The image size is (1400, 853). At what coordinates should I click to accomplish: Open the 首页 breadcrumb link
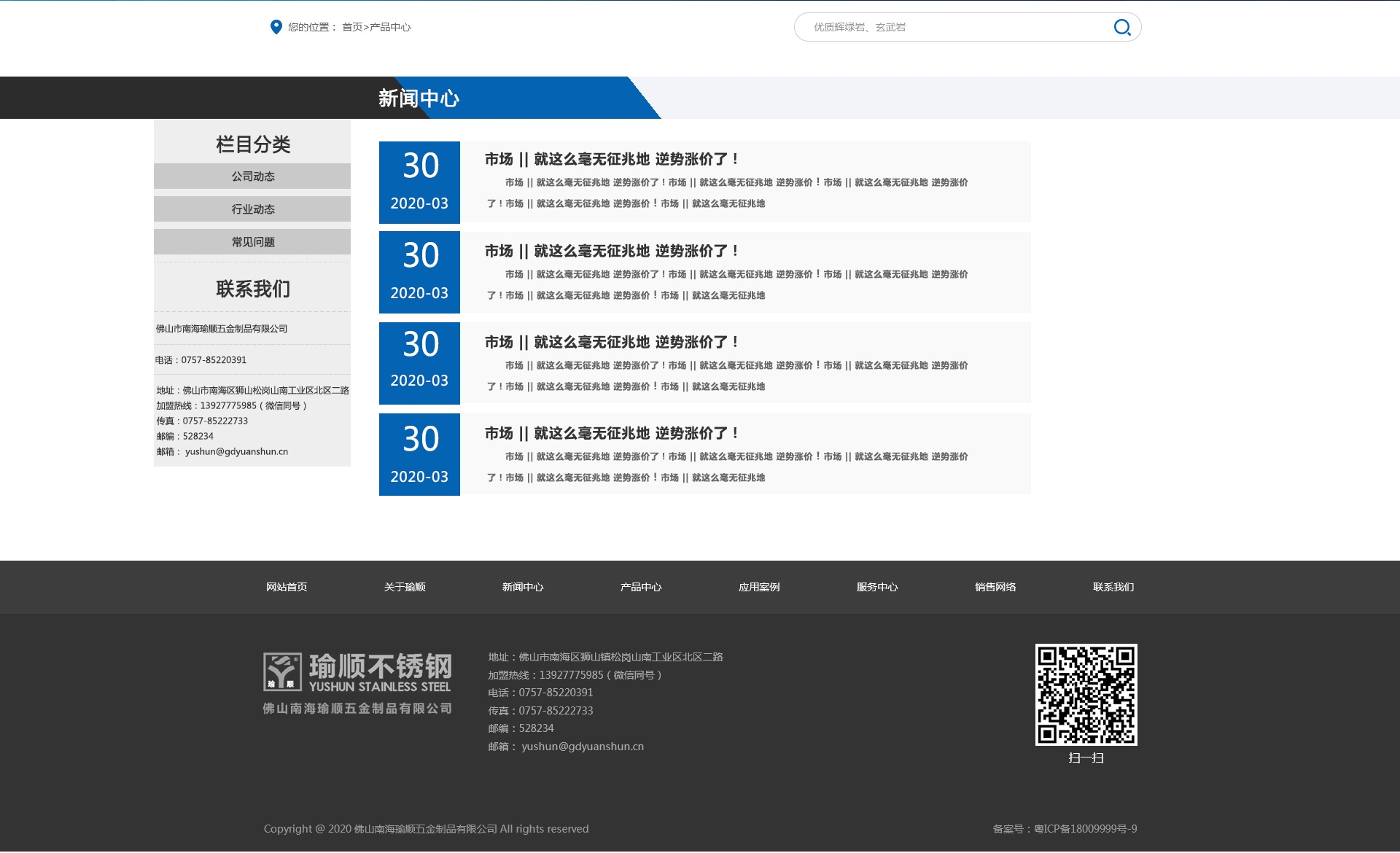tap(351, 28)
